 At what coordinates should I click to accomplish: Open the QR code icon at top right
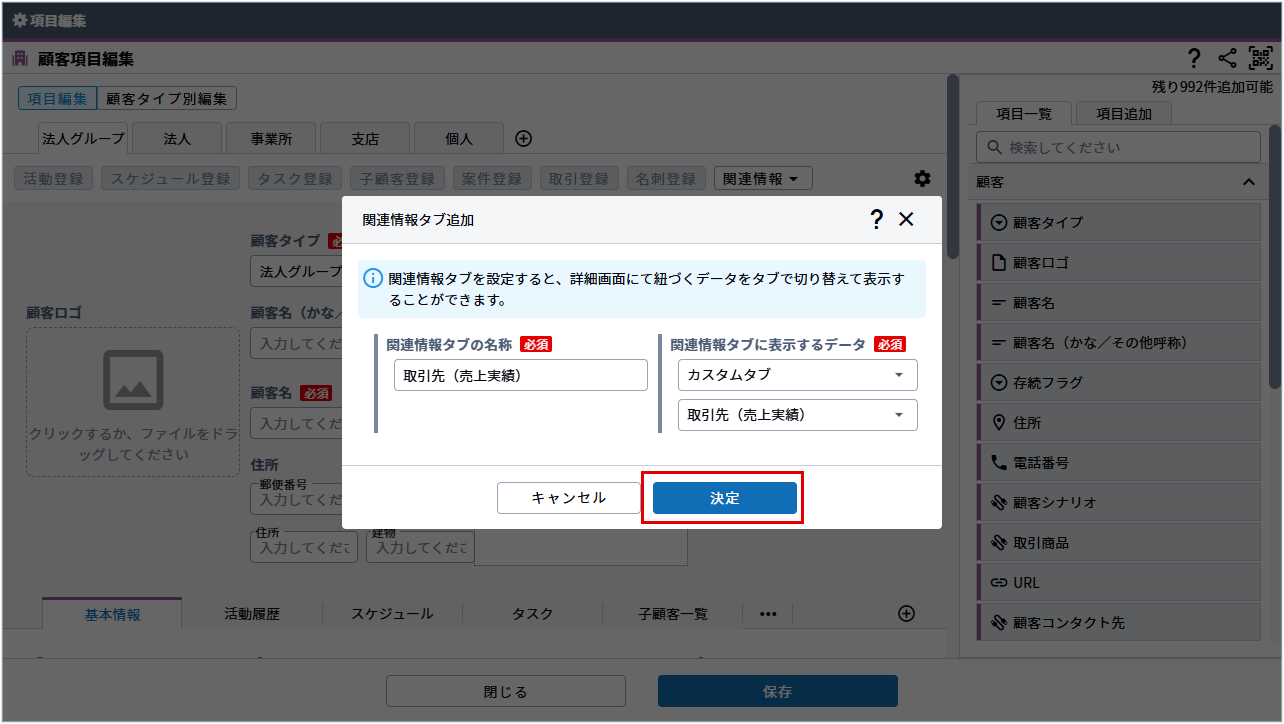point(1260,59)
